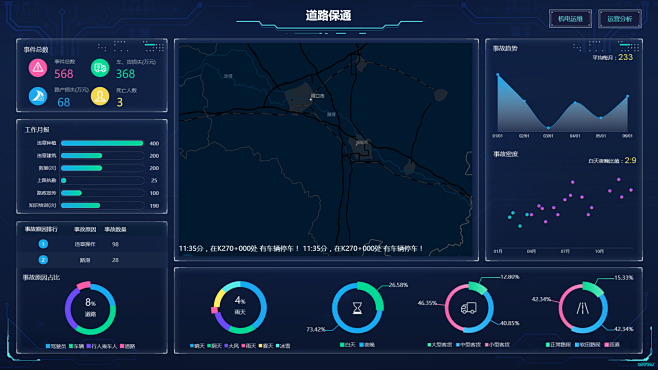Click the blue number 2 ranking badge

(x=43, y=260)
